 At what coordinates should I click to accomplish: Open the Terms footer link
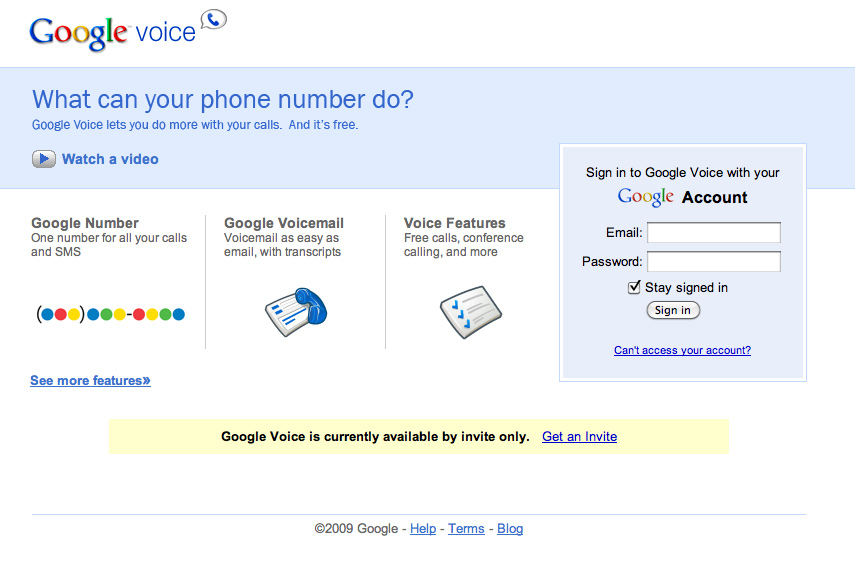tap(466, 529)
